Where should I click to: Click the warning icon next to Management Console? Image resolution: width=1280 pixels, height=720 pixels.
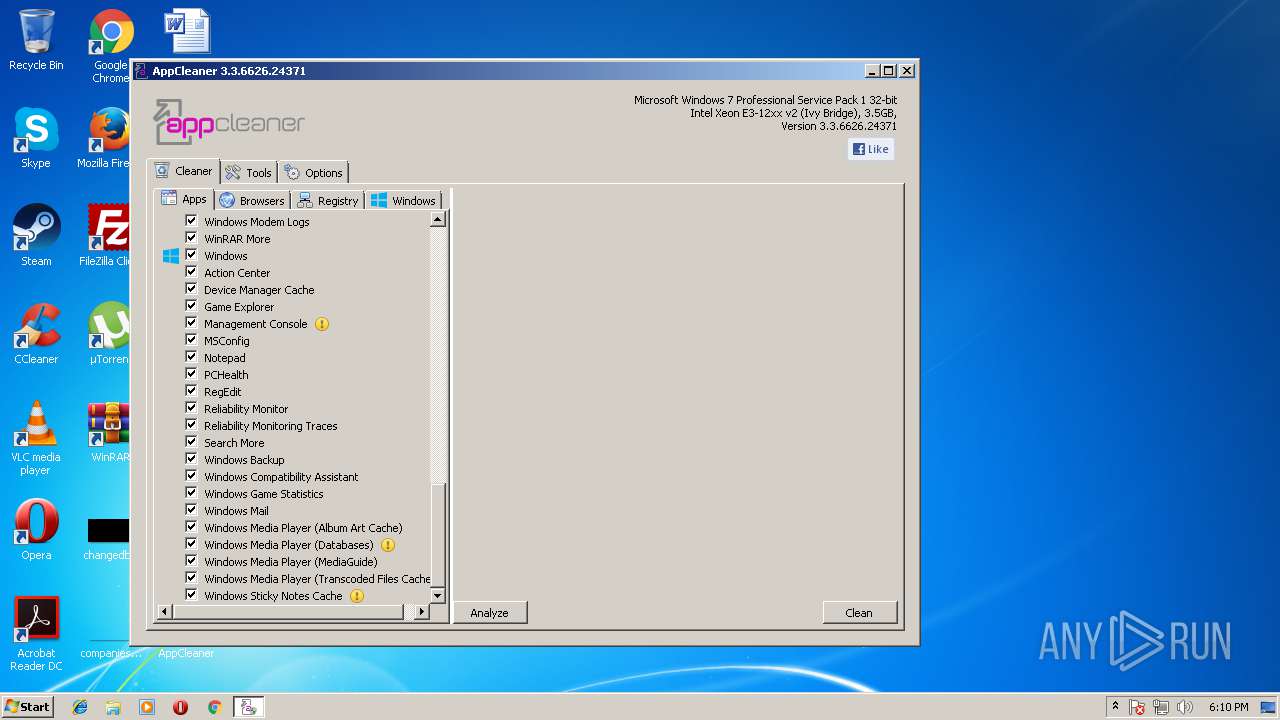321,324
